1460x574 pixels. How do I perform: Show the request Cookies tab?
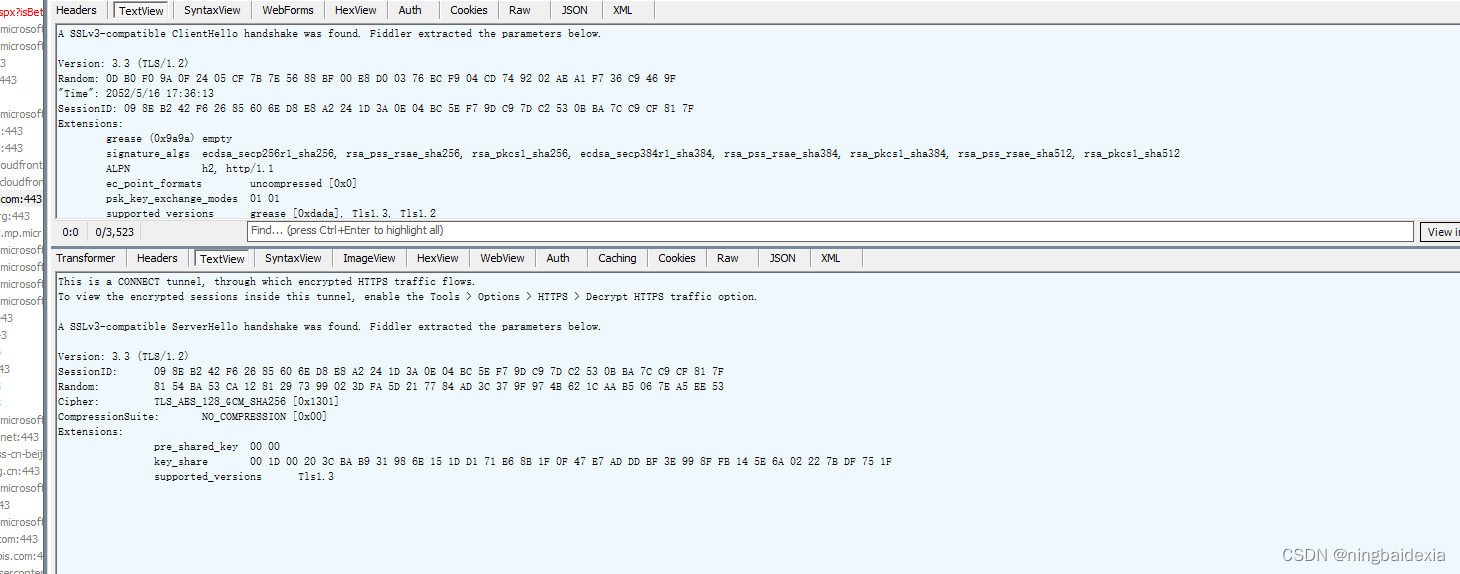point(468,10)
